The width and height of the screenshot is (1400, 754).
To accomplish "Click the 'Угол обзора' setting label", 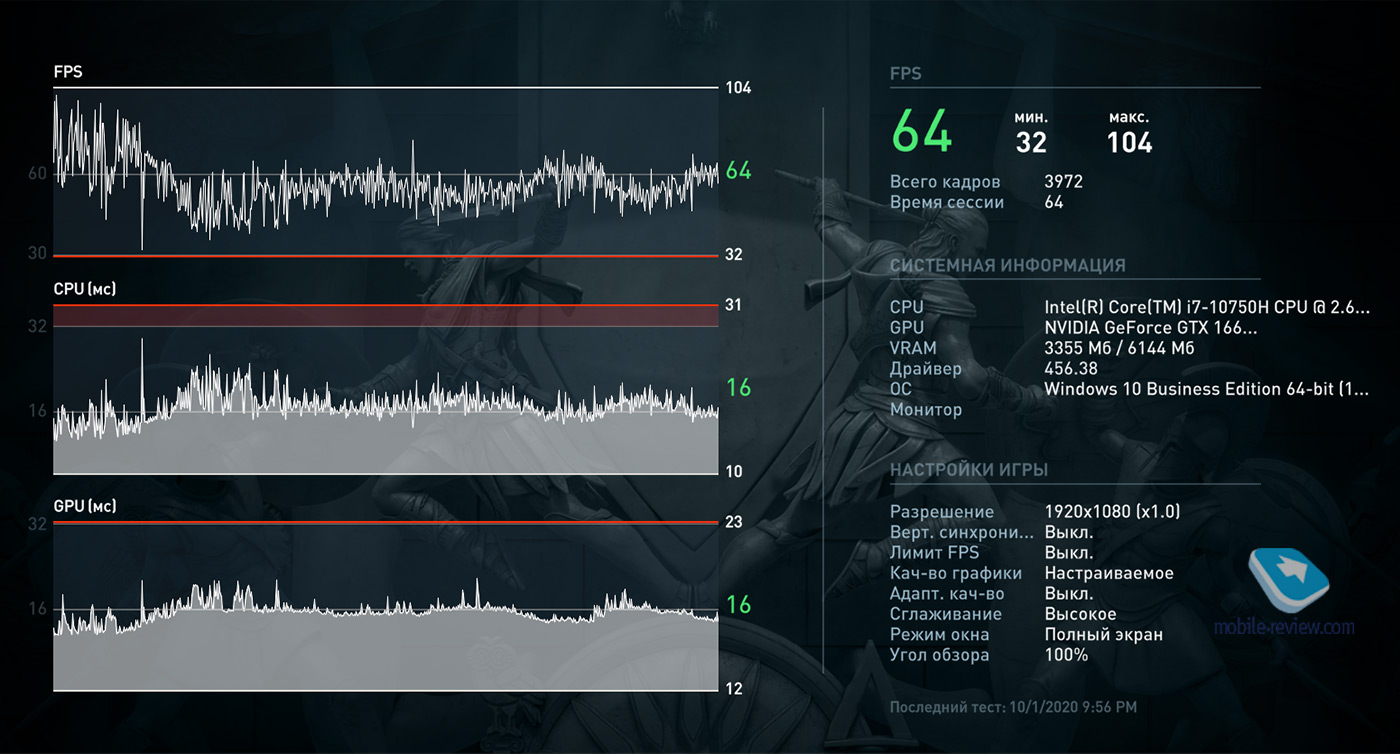I will 940,655.
